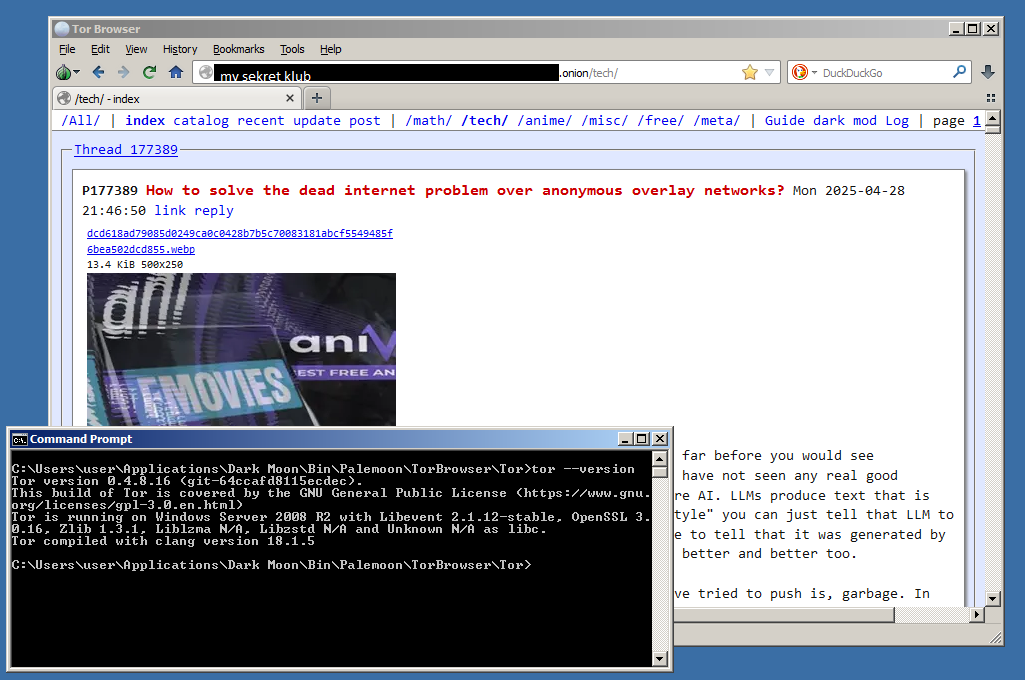Click the browser page scroll-up arrow
Screen dimensions: 1025x680
993,119
